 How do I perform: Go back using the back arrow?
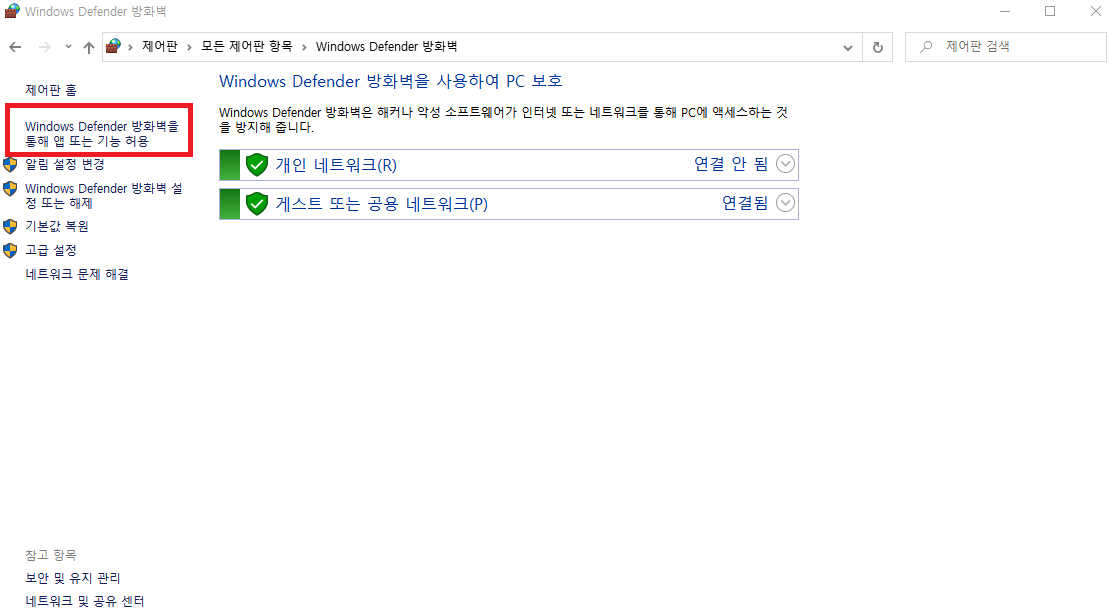tap(15, 47)
